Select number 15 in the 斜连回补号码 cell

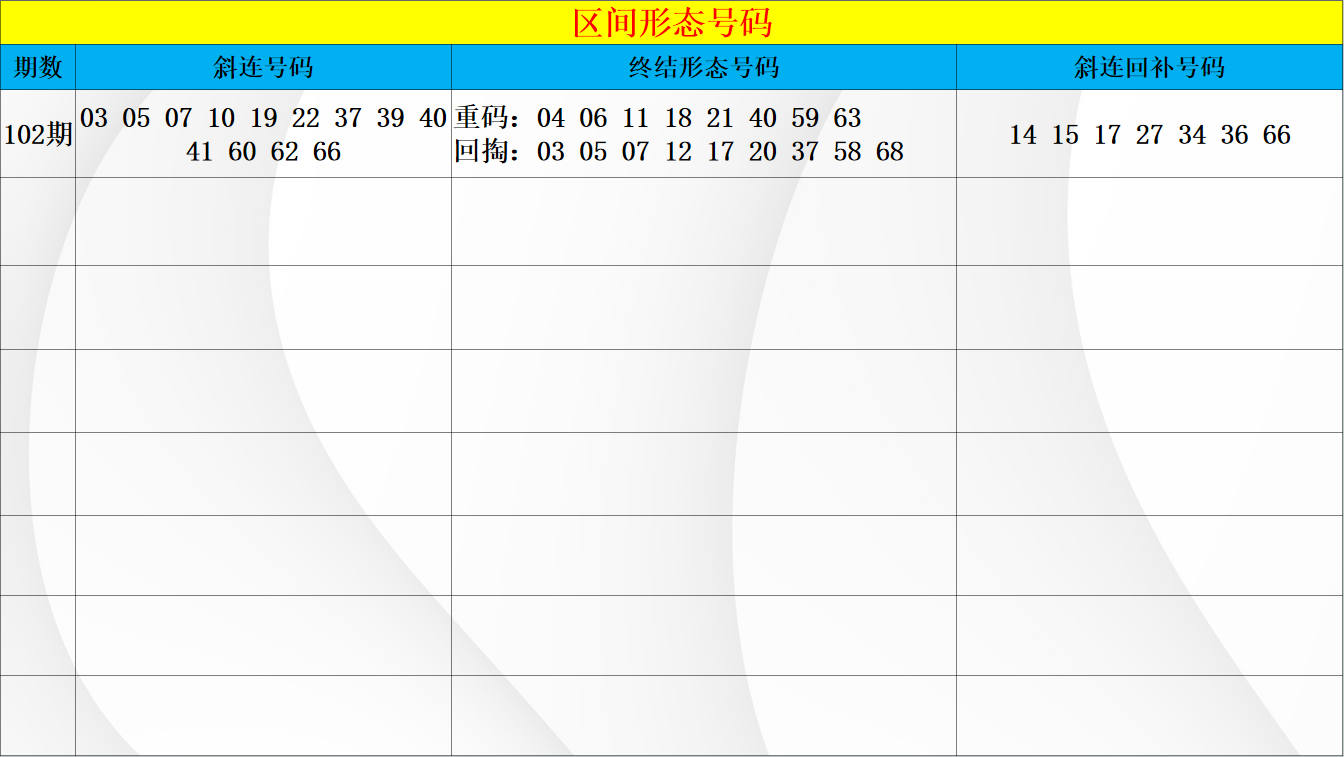tap(1065, 135)
